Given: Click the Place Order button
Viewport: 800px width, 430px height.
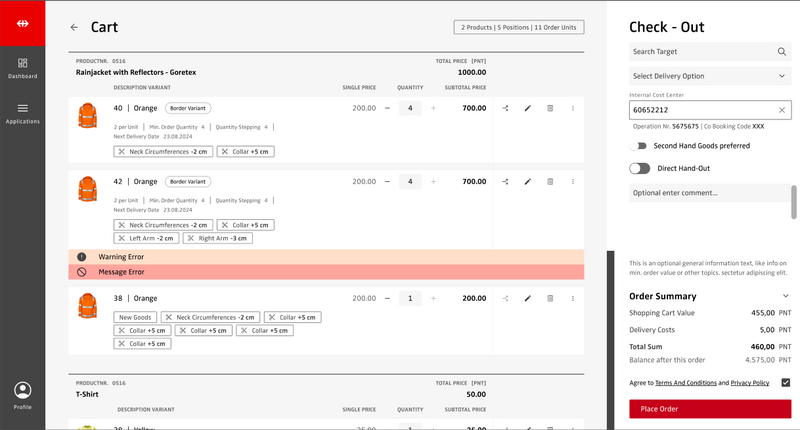Looking at the screenshot, I should [710, 408].
